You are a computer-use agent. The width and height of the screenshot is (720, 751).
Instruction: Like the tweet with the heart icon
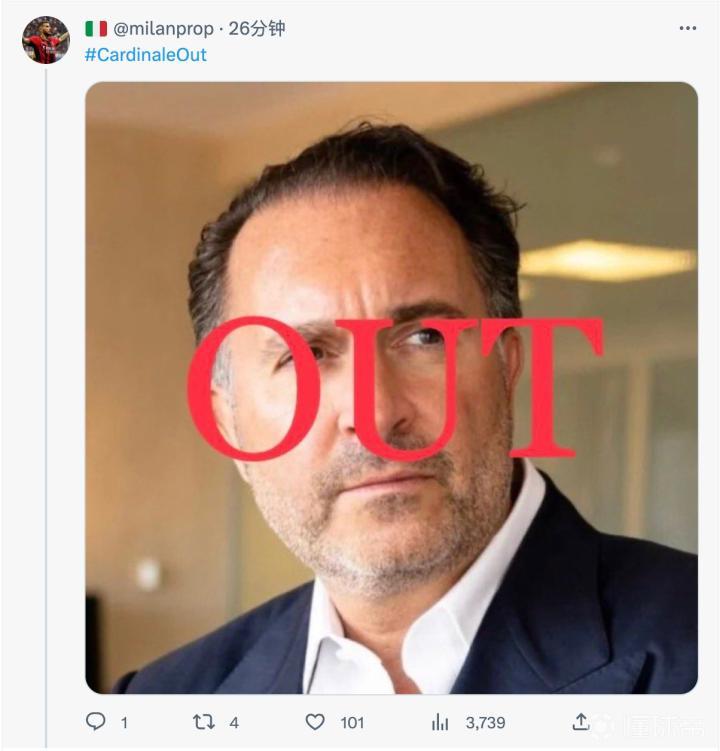click(x=315, y=721)
